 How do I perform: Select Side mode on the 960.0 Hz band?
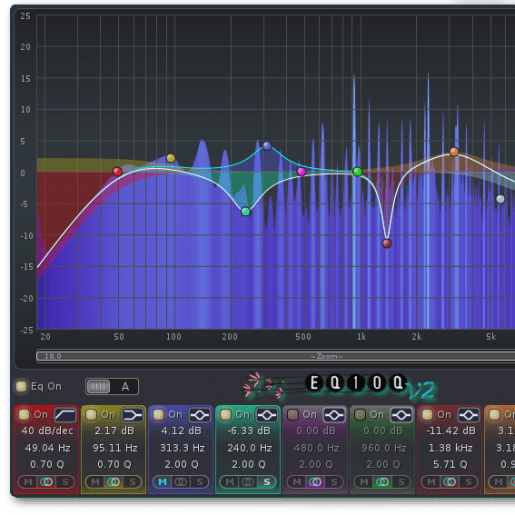(401, 482)
